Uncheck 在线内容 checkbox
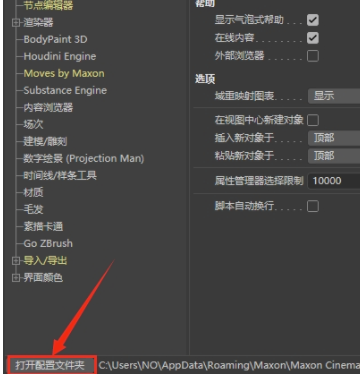The height and width of the screenshot is (376, 360). (313, 38)
